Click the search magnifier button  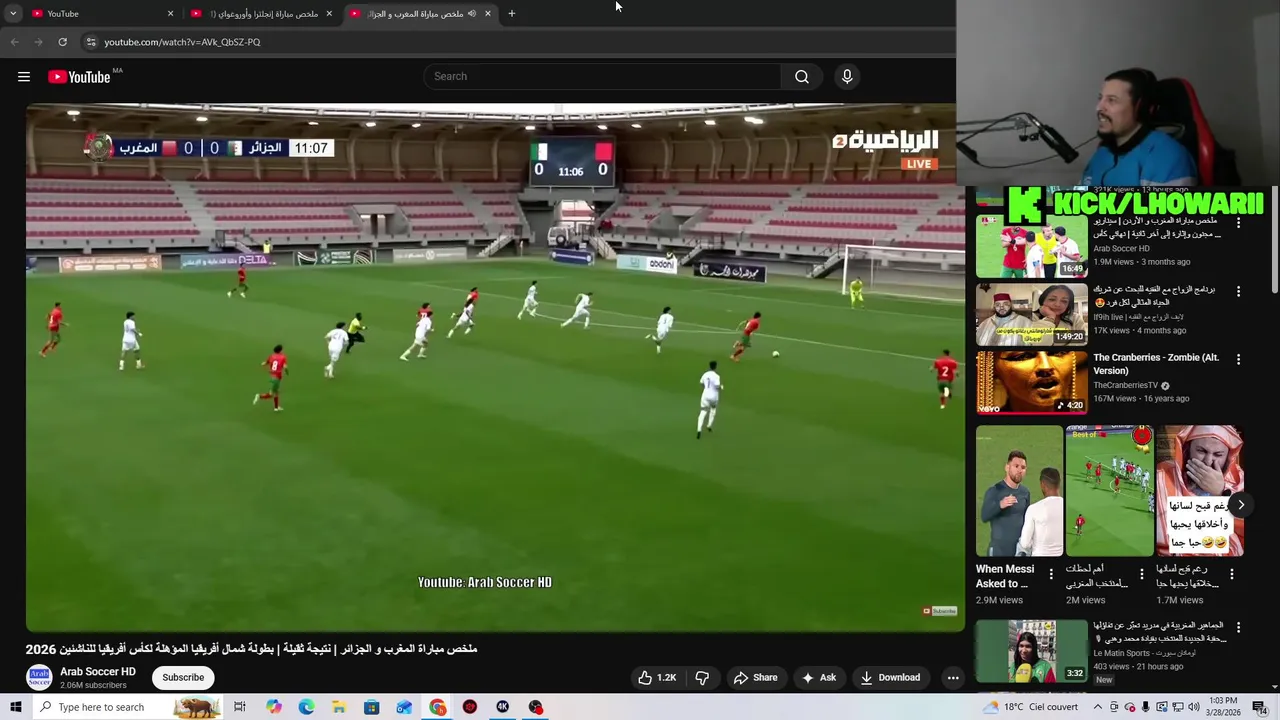tap(802, 76)
